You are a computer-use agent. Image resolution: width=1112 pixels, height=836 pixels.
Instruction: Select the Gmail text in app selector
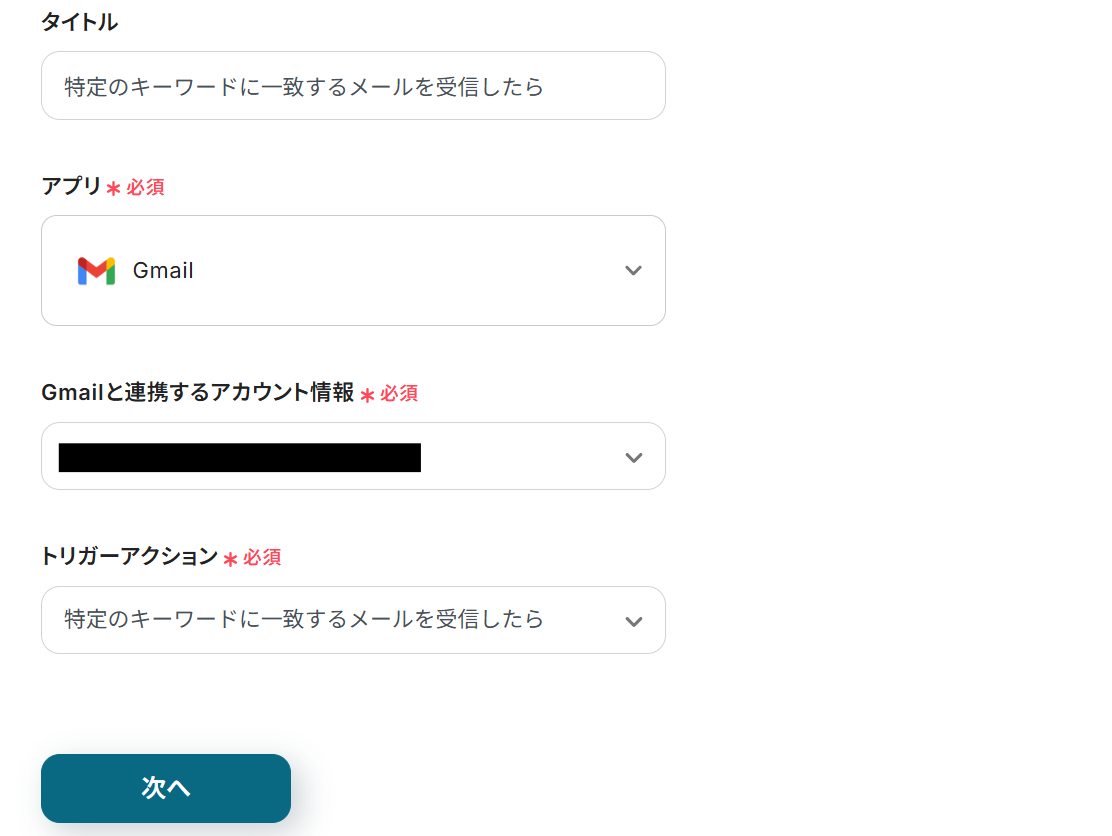tap(163, 271)
